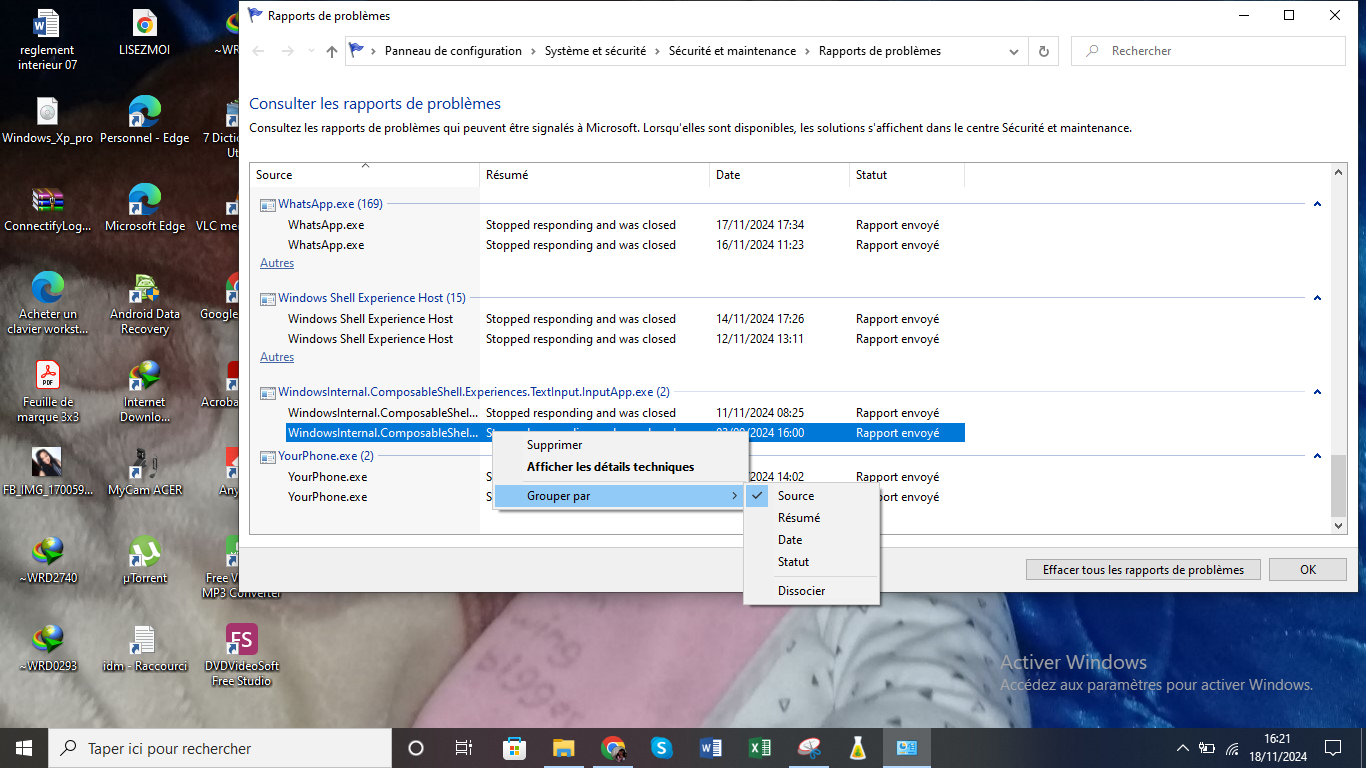Expand chevron after Sécurité et maintenance breadcrumb
The width and height of the screenshot is (1366, 768).
pyautogui.click(x=808, y=51)
